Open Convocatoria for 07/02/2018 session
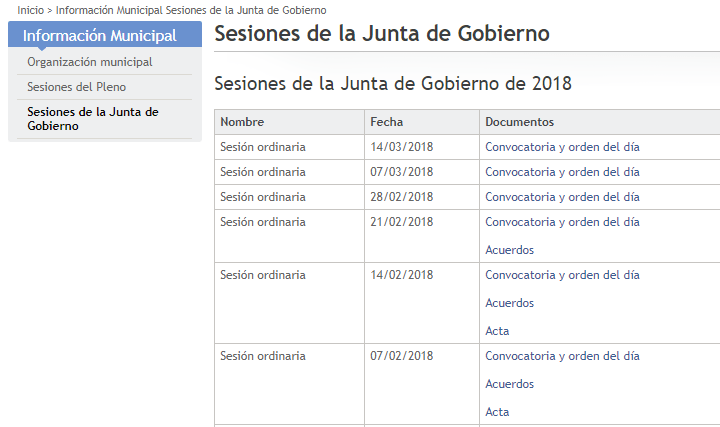Viewport: 720px width, 427px height. coord(562,356)
